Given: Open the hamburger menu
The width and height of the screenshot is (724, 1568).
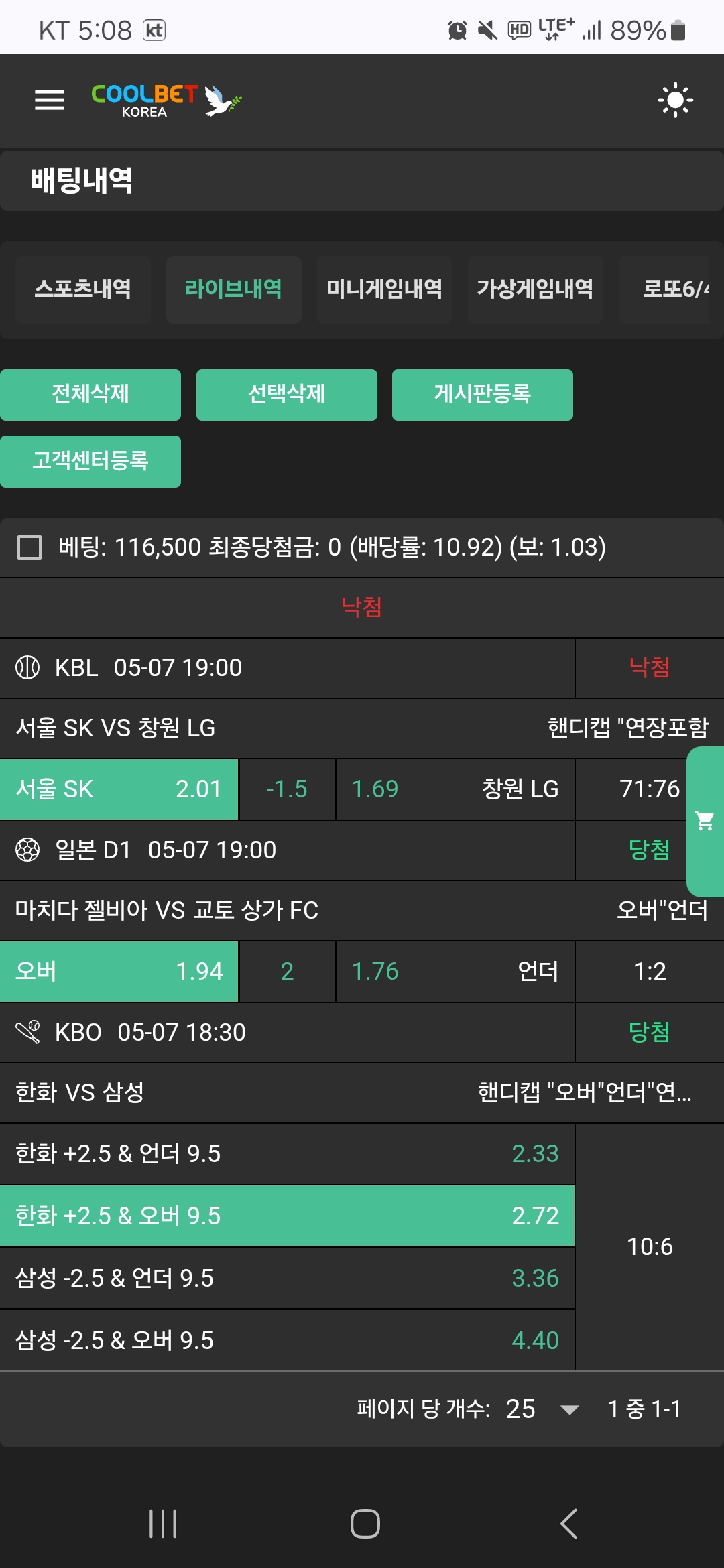Looking at the screenshot, I should click(x=50, y=101).
